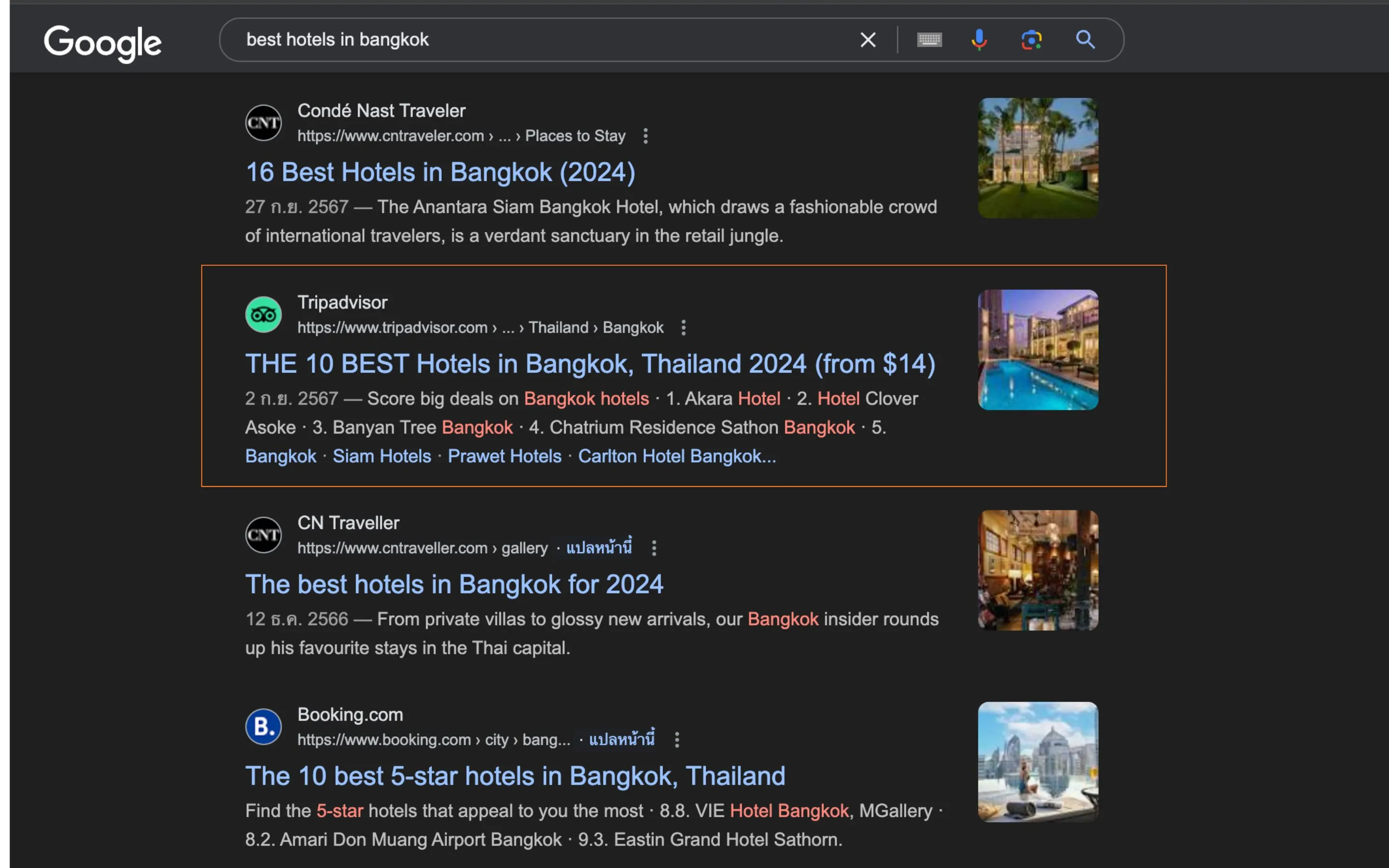Click the Tripadvisor owl favicon
Image resolution: width=1389 pixels, height=868 pixels.
pos(263,314)
